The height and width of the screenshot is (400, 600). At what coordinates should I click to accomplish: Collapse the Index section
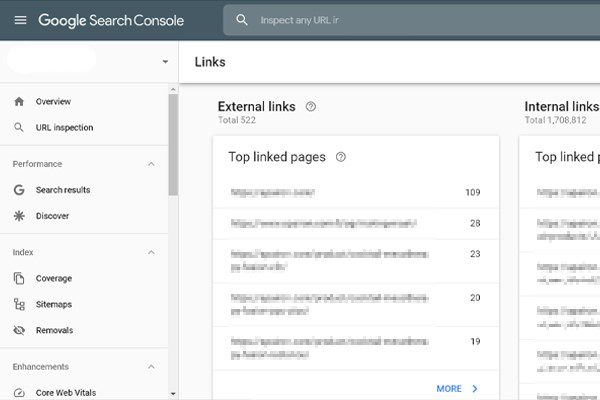tap(152, 252)
